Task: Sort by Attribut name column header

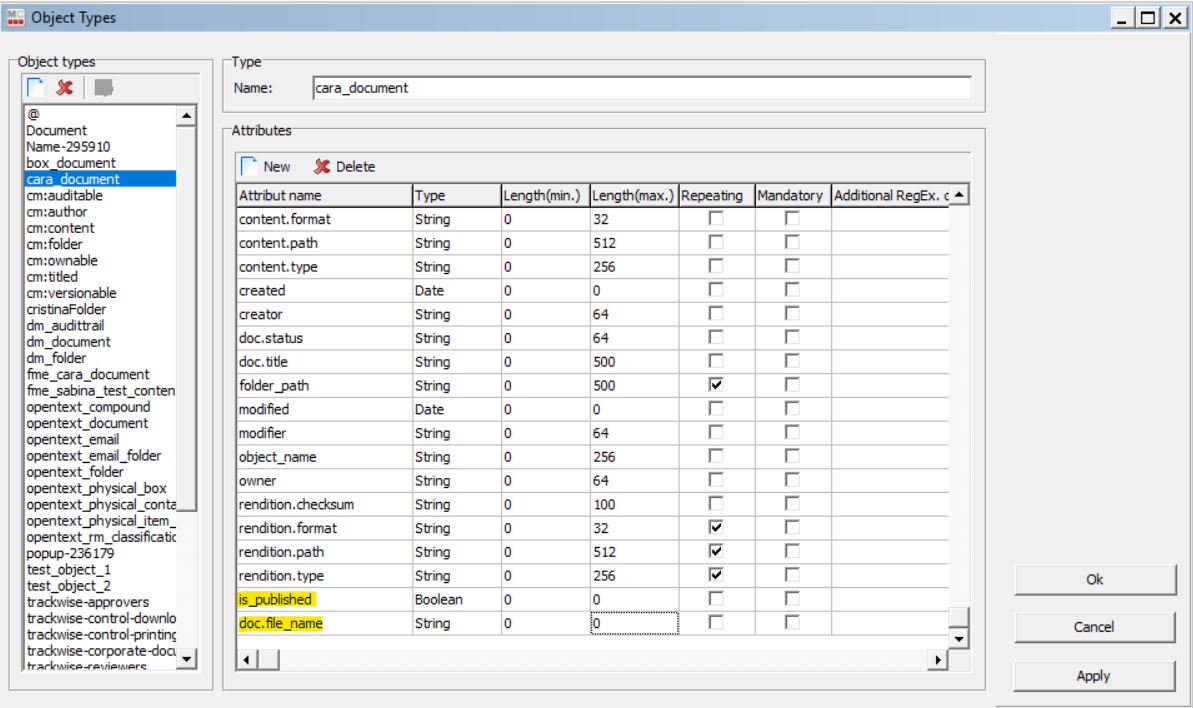Action: point(324,196)
